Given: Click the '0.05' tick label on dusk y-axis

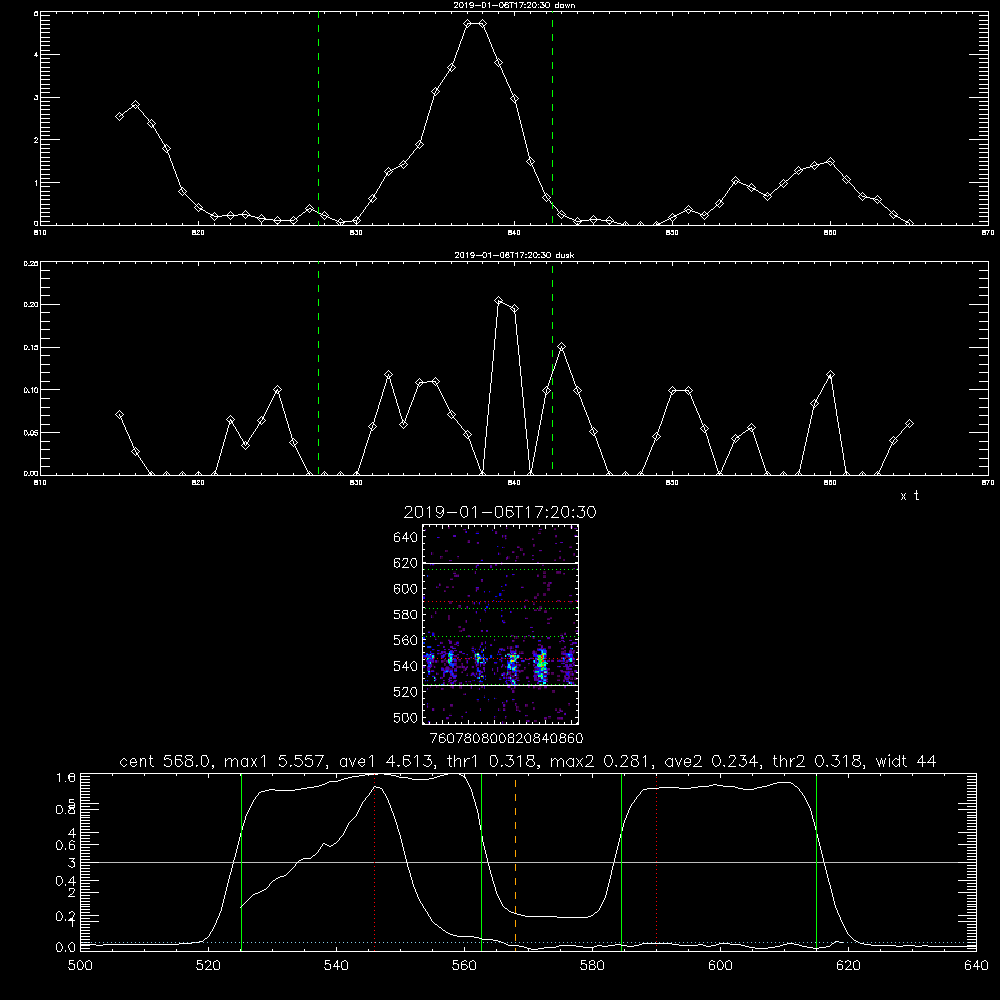Looking at the screenshot, I should pos(31,432).
